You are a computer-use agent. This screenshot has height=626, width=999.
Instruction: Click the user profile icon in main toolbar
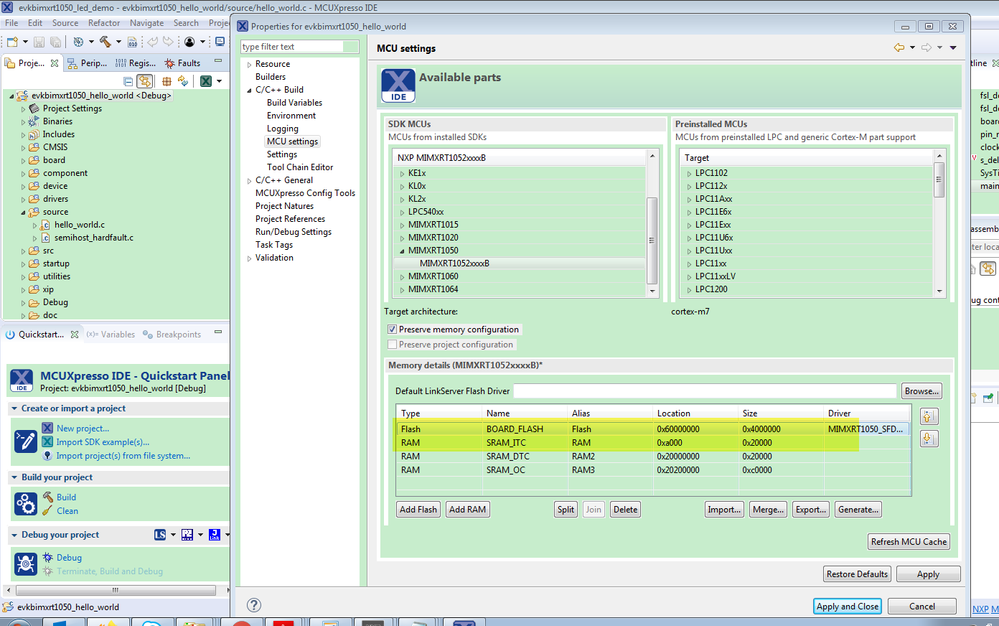pos(190,42)
